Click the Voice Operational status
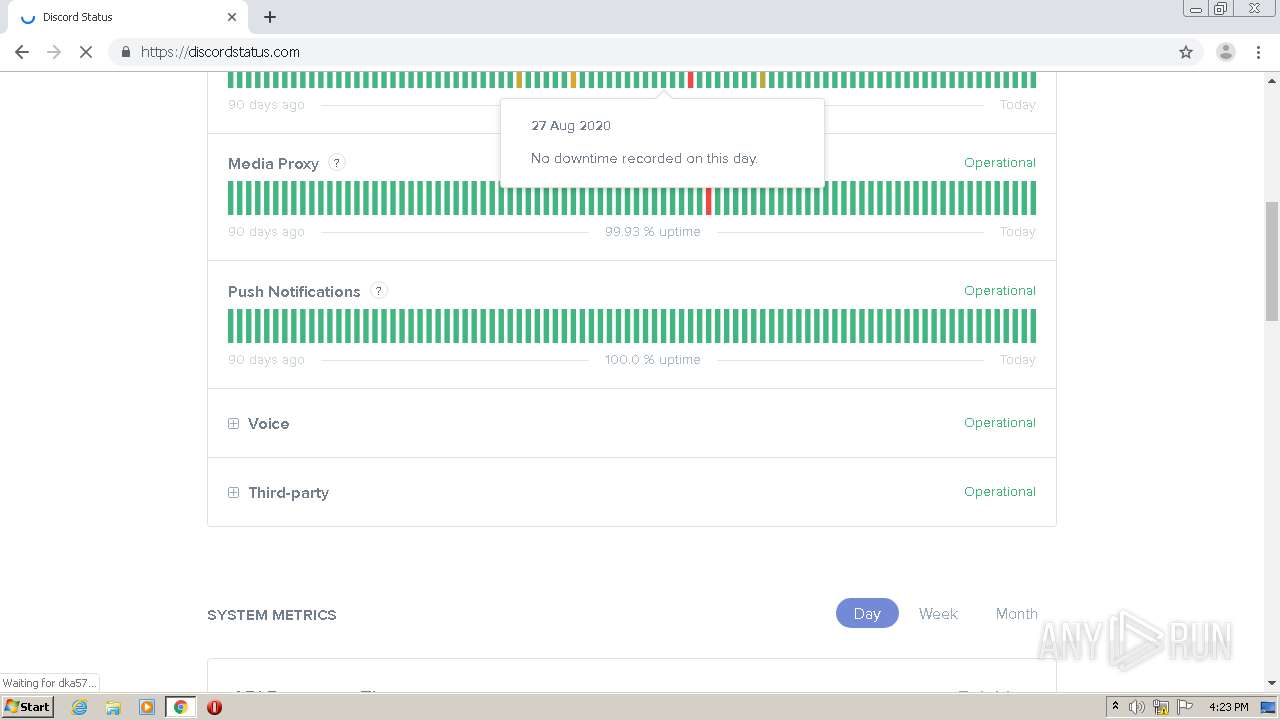The width and height of the screenshot is (1280, 720). pos(1000,423)
